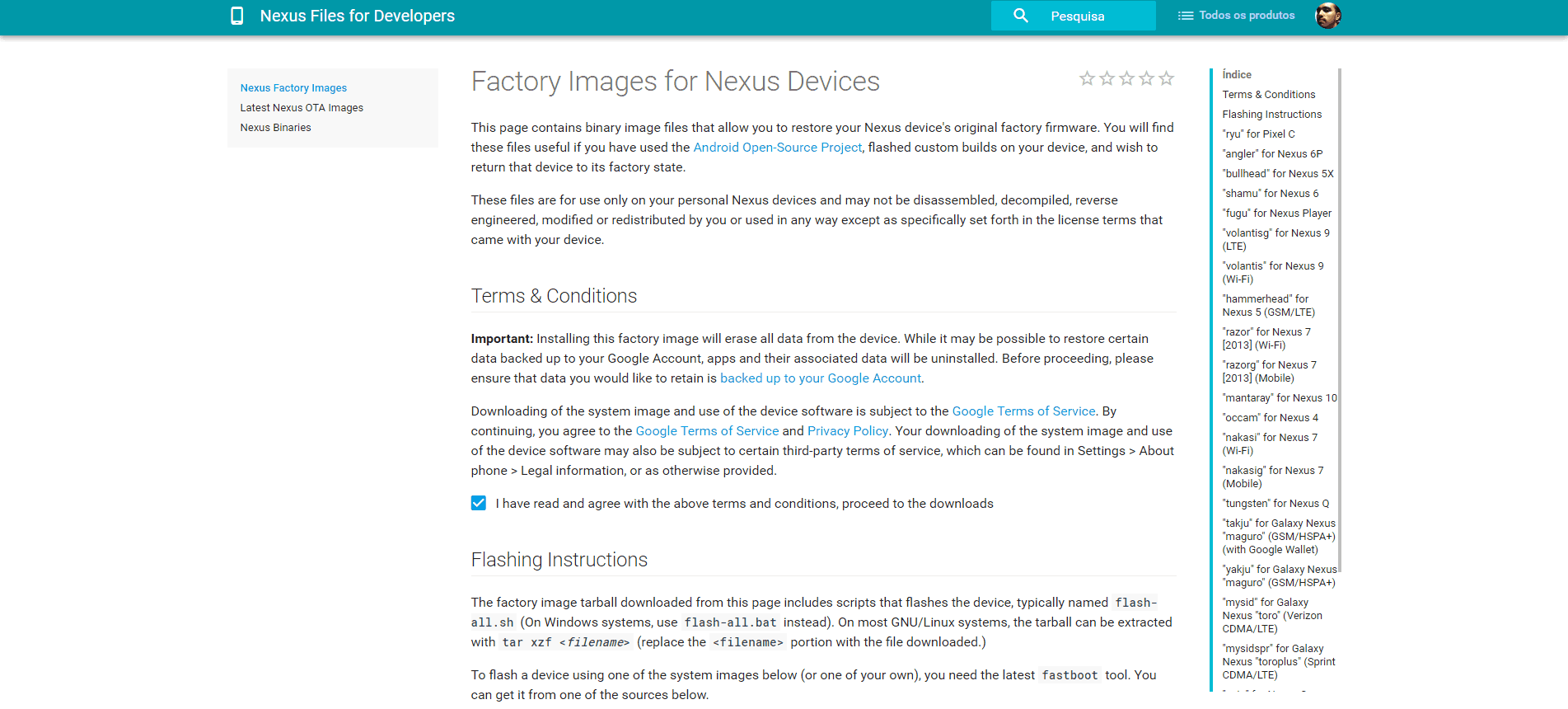Go to "volantisg" for Nexus 9 (LTE)
Image resolution: width=1568 pixels, height=709 pixels.
pos(1275,240)
